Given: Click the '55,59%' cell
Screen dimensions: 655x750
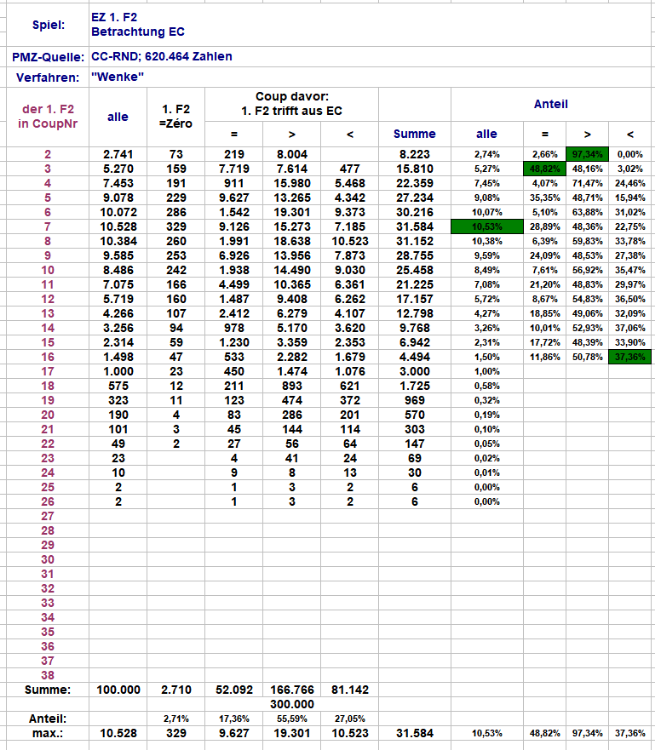Looking at the screenshot, I should coord(292,719).
